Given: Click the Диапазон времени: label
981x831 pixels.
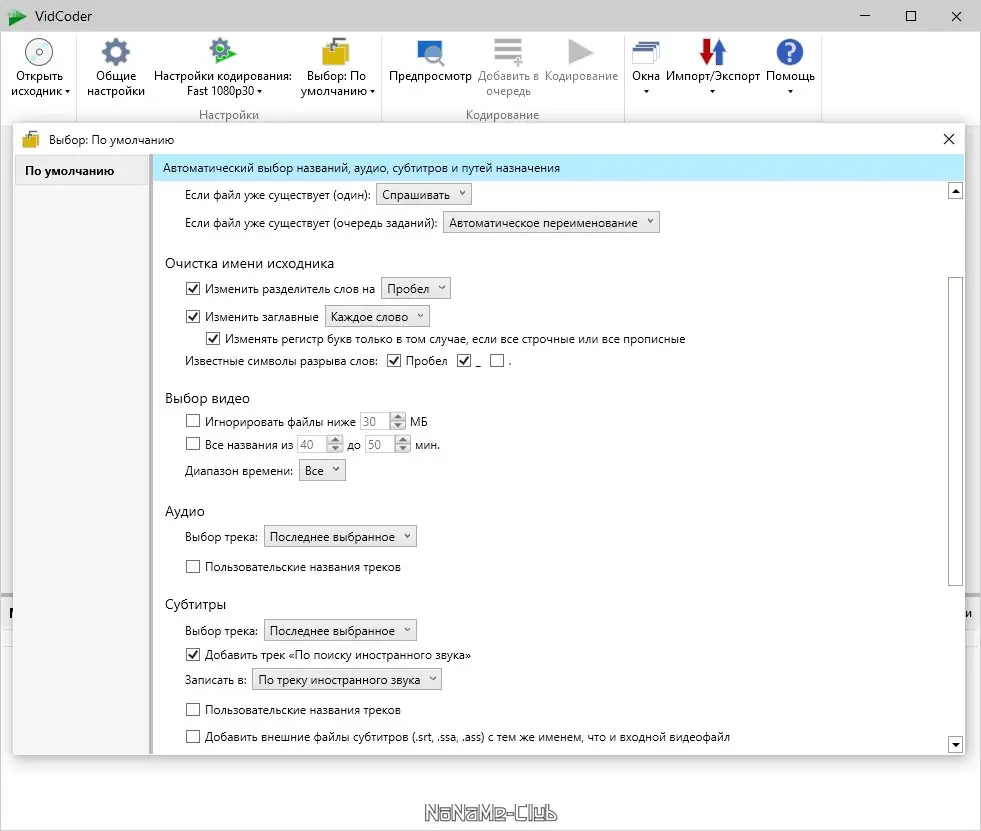Looking at the screenshot, I should pyautogui.click(x=239, y=471).
